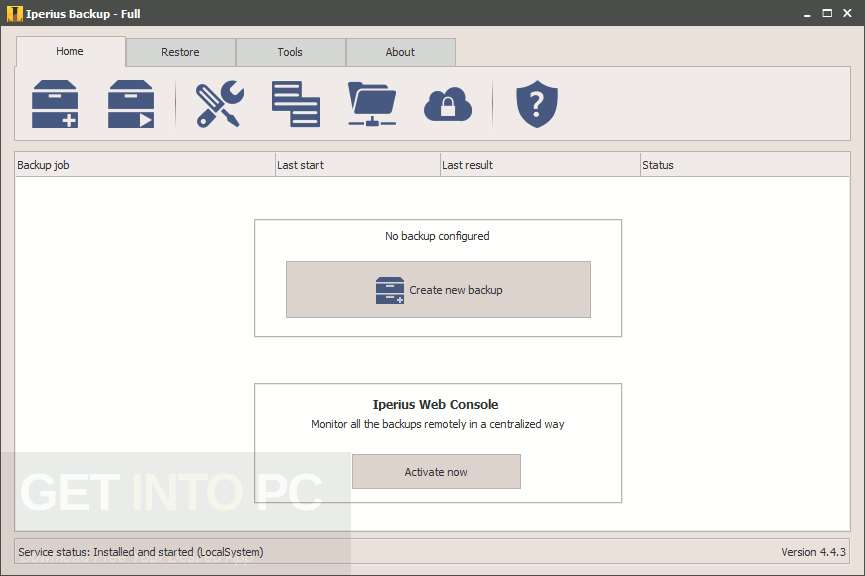Open the log reports documents icon
Screen dimensions: 865x576
pos(296,104)
